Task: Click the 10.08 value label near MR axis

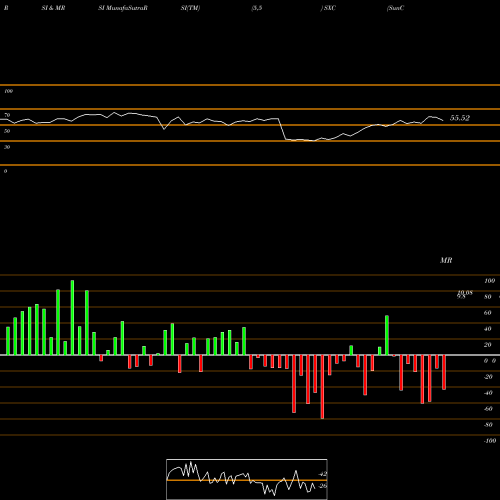Action: [x=465, y=293]
